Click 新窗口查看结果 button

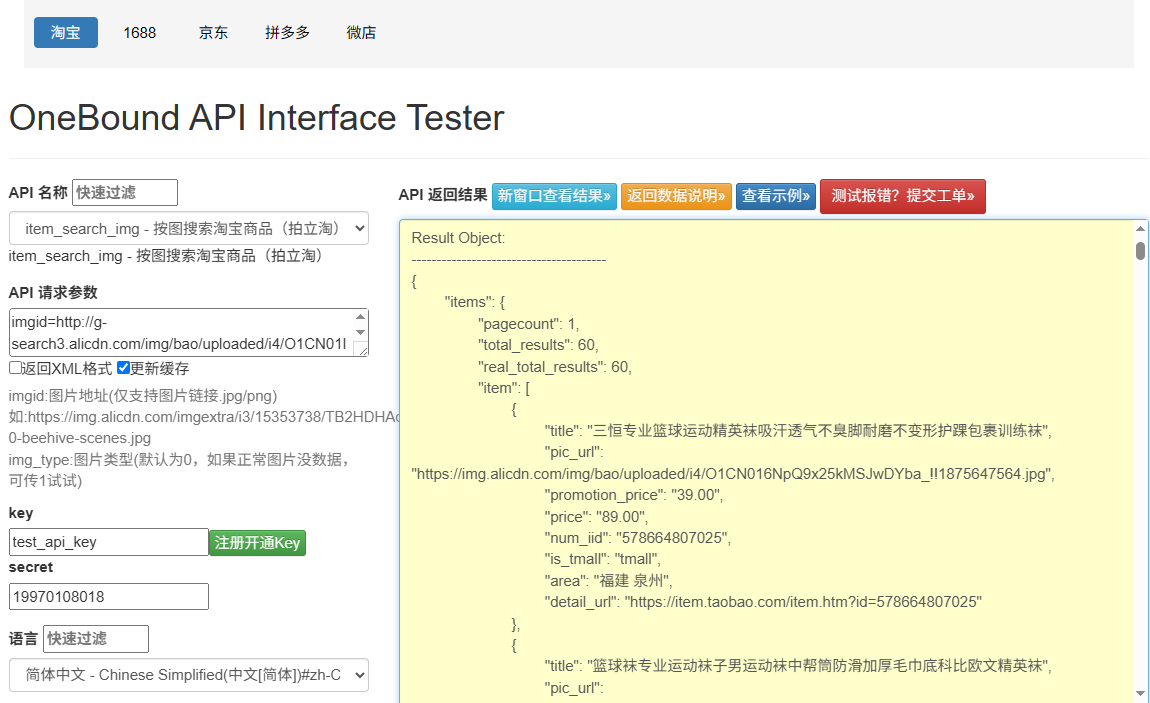tap(554, 196)
